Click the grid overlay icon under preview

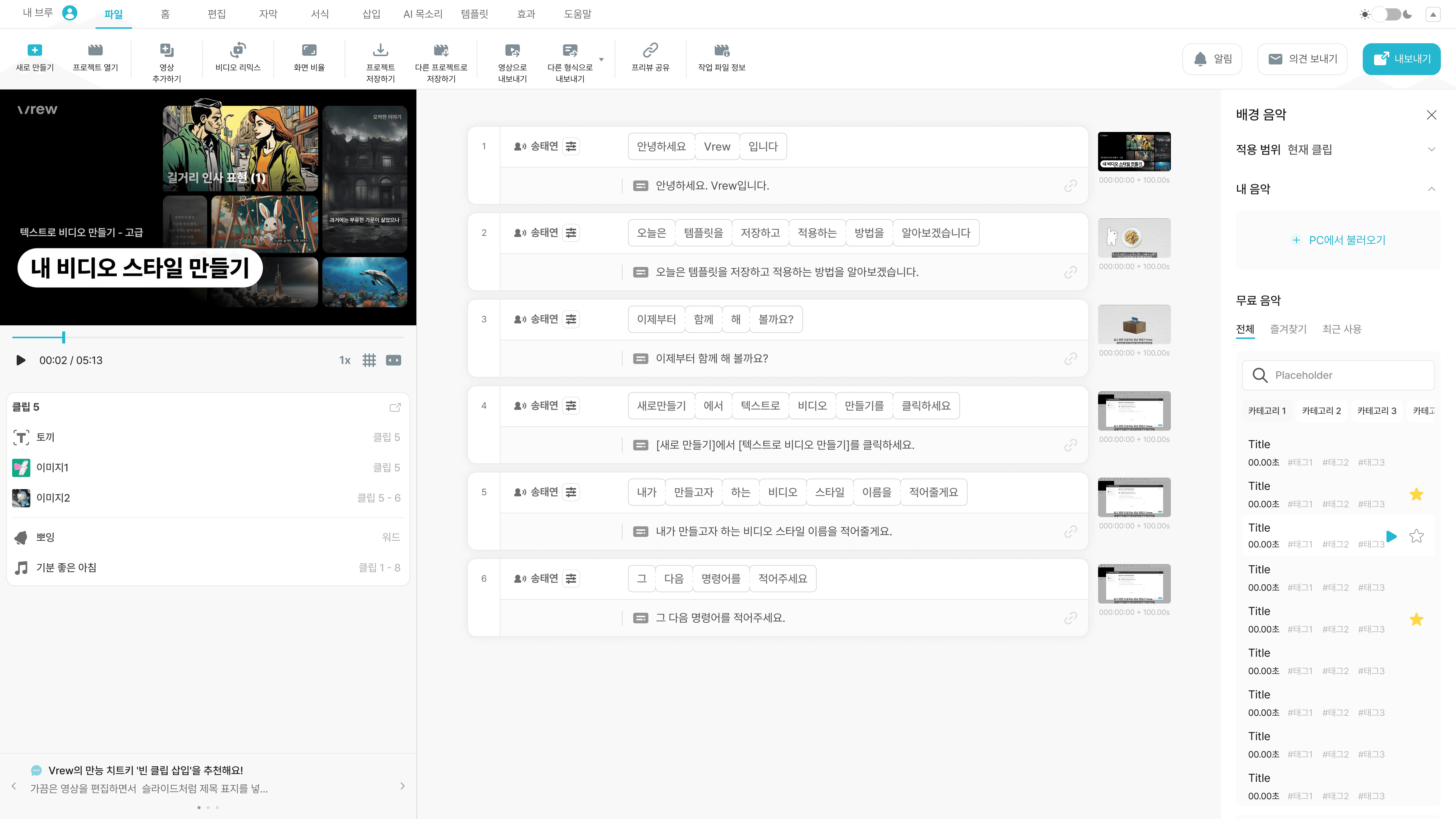369,360
